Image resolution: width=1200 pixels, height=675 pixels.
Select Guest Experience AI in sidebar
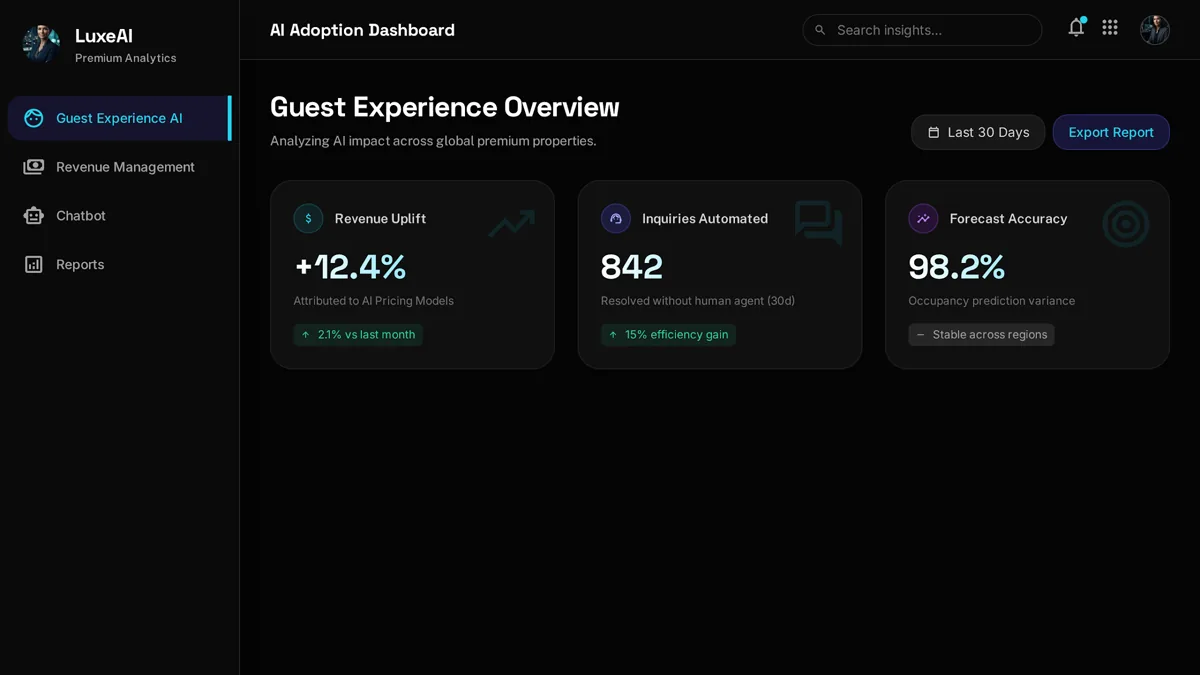click(119, 118)
